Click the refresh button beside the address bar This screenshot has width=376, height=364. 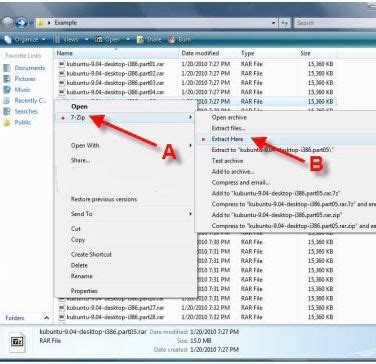[285, 23]
